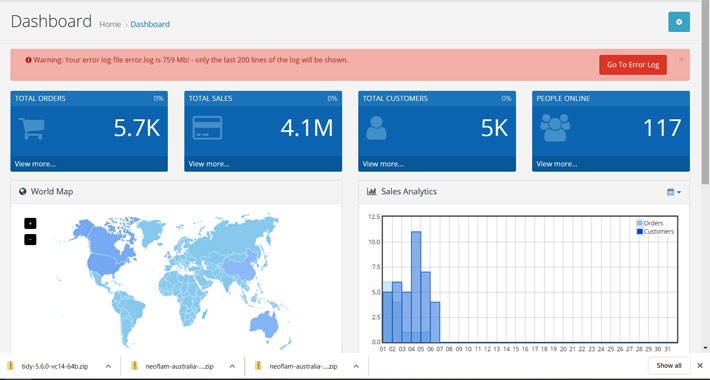
Task: Close the downloads bar
Action: pyautogui.click(x=700, y=366)
